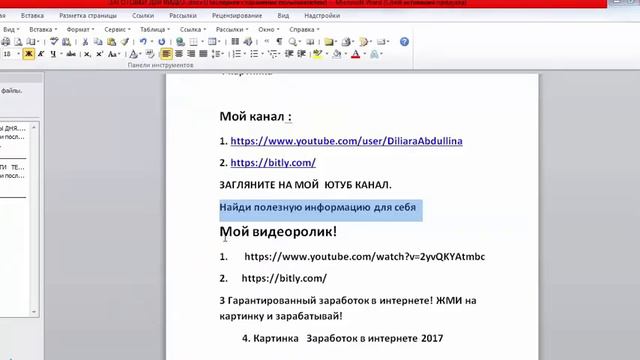Decrease paragraph indent

(x=289, y=54)
